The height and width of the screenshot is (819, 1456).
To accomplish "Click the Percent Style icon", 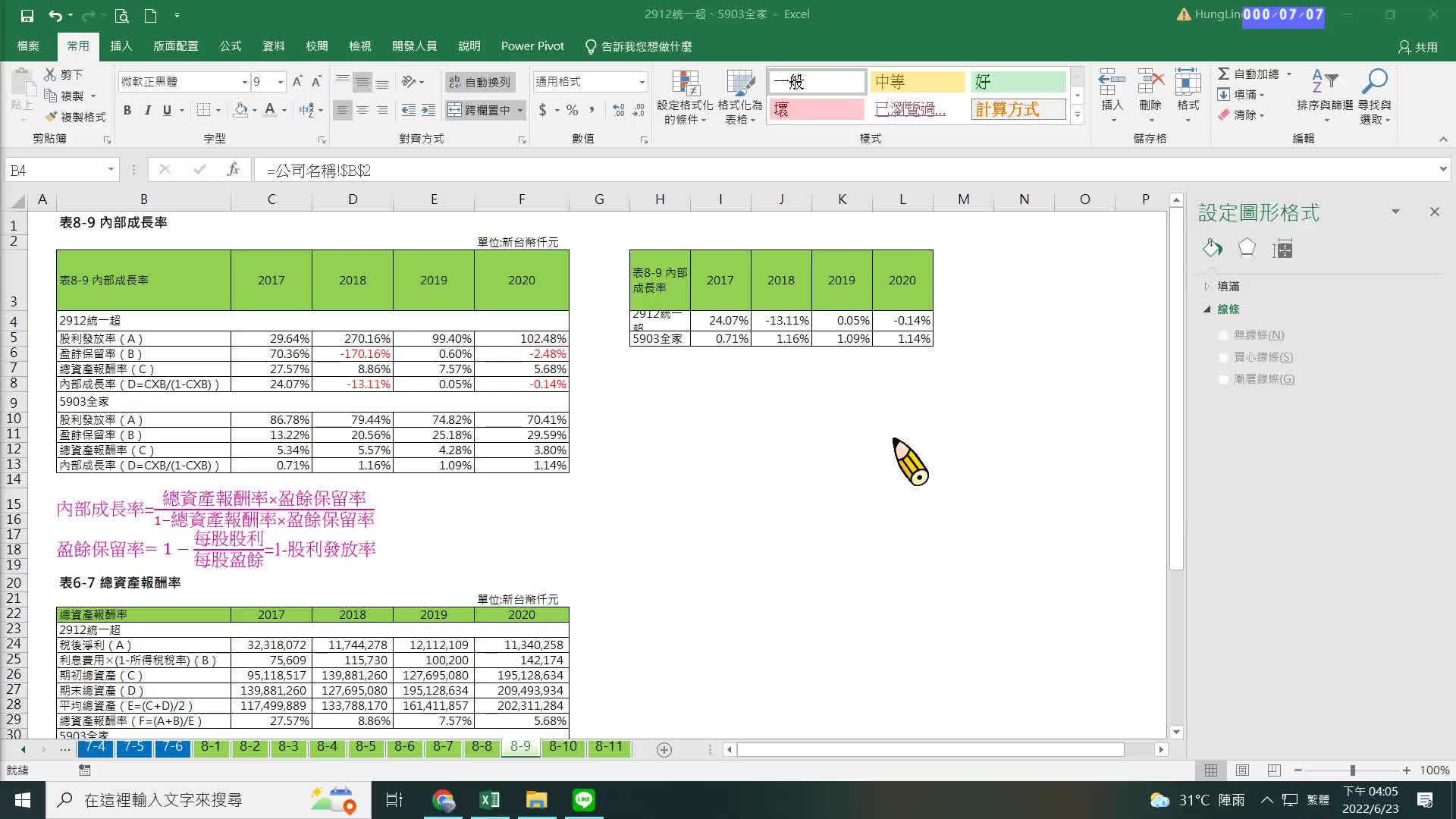I will coord(572,110).
